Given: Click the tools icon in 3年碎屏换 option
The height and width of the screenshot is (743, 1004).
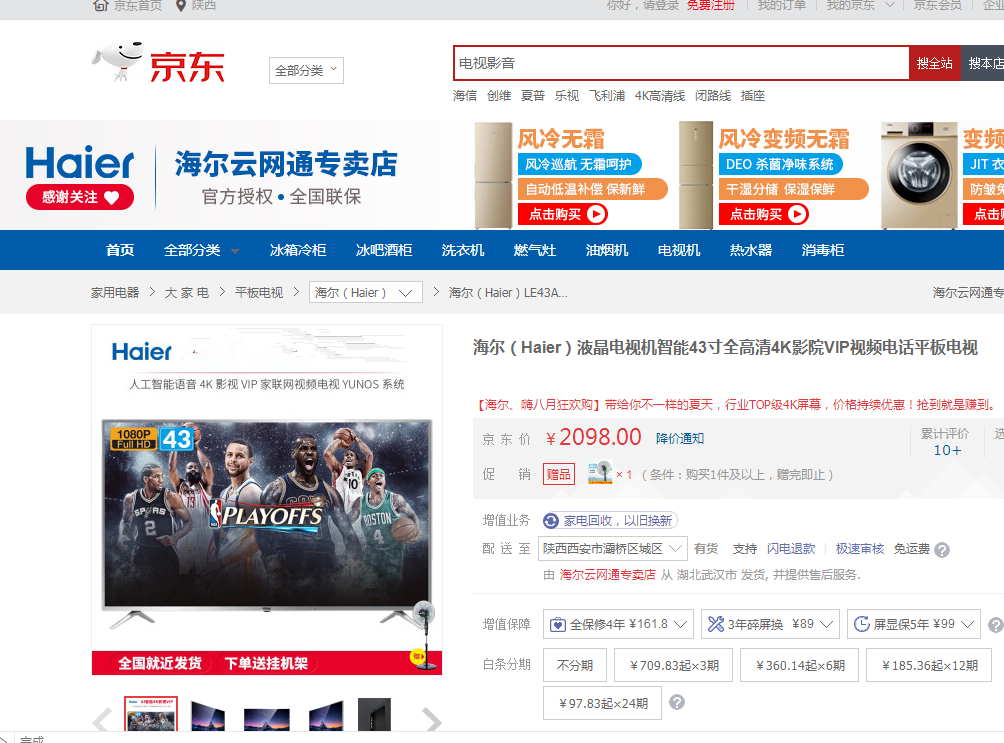Looking at the screenshot, I should [716, 624].
